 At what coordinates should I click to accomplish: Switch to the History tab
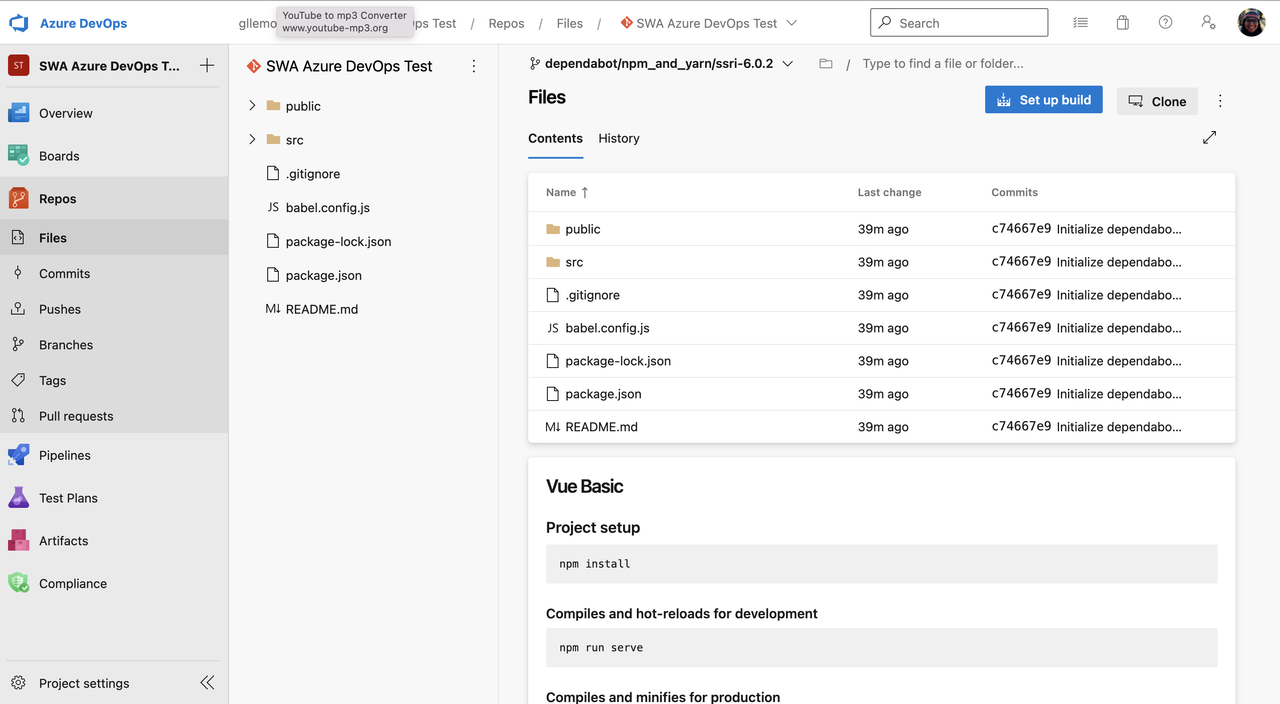[x=619, y=139]
